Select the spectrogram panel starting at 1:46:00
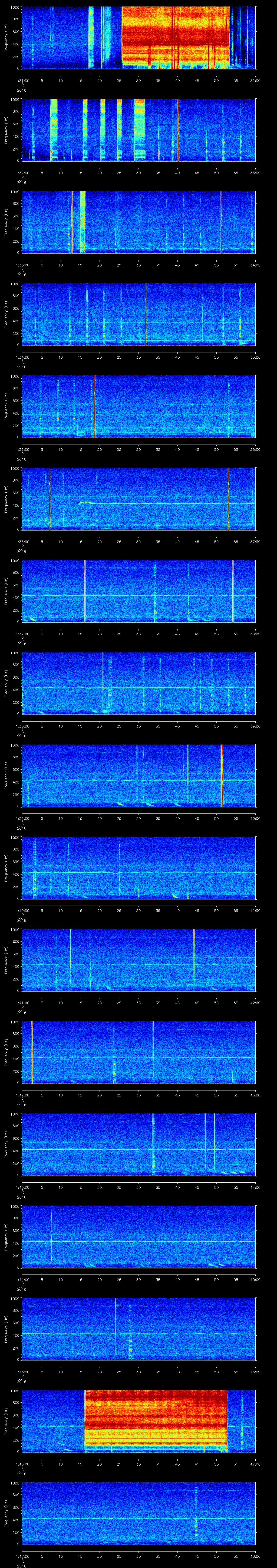Screen dimensions: 277x1568 (x=139, y=1421)
